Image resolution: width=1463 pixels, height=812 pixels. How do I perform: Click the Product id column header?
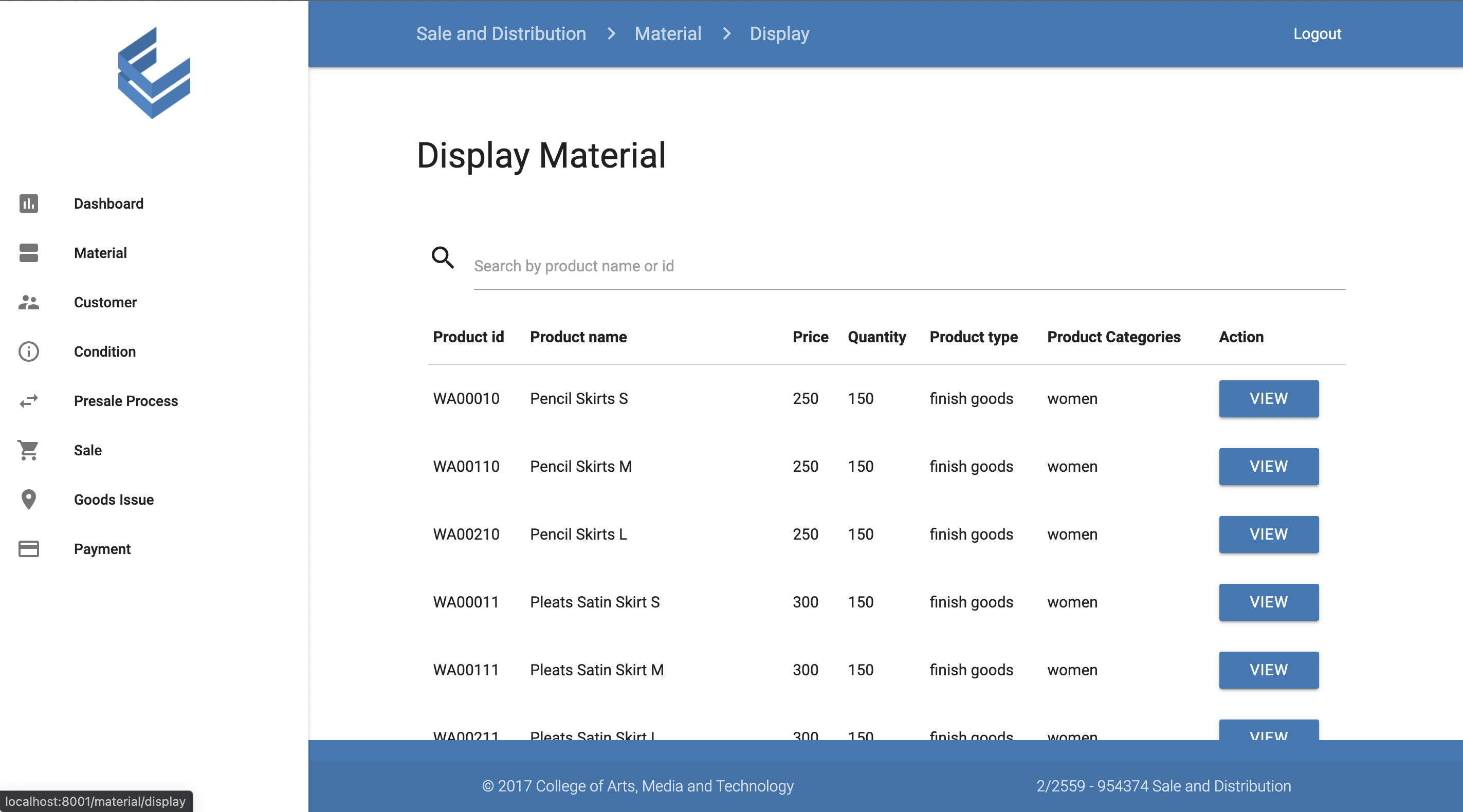click(x=468, y=337)
